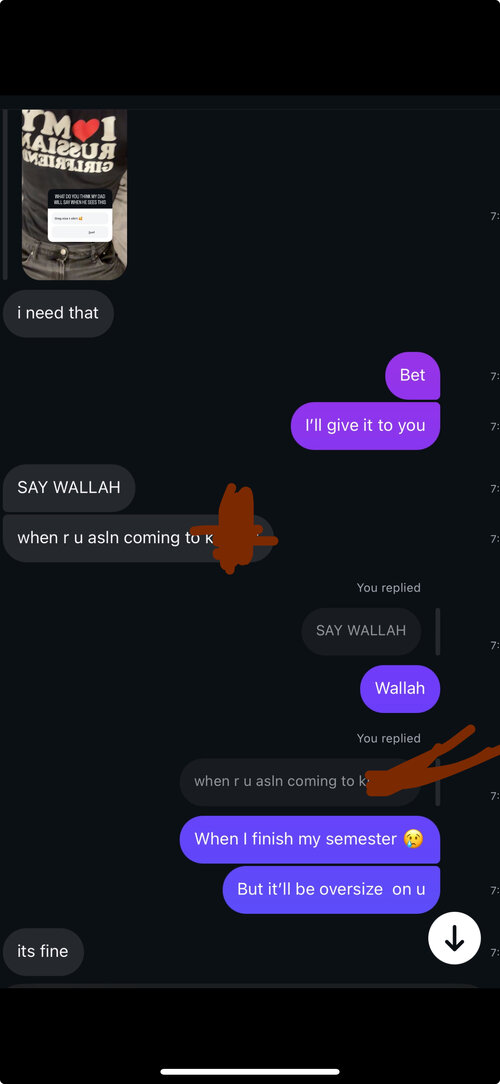The height and width of the screenshot is (1084, 500).
Task: Select the 'I'll give it to you' bubble
Action: pyautogui.click(x=365, y=425)
